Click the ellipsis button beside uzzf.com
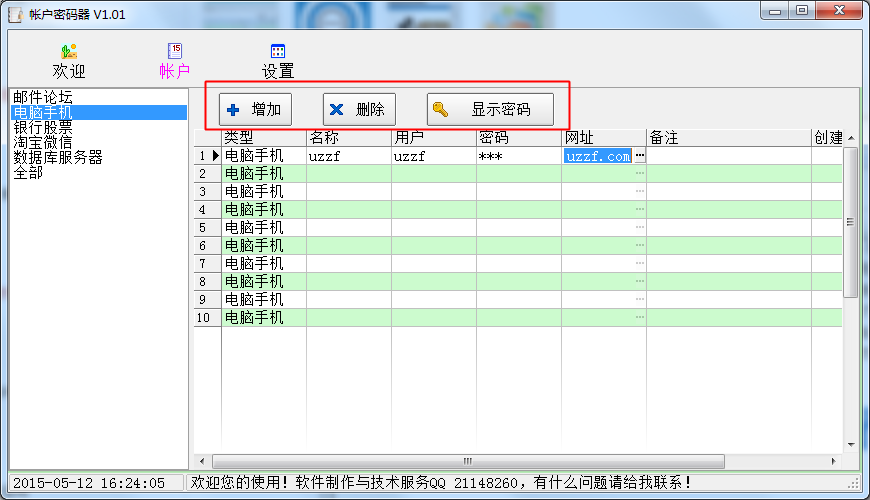This screenshot has height=500, width=870. (x=640, y=156)
